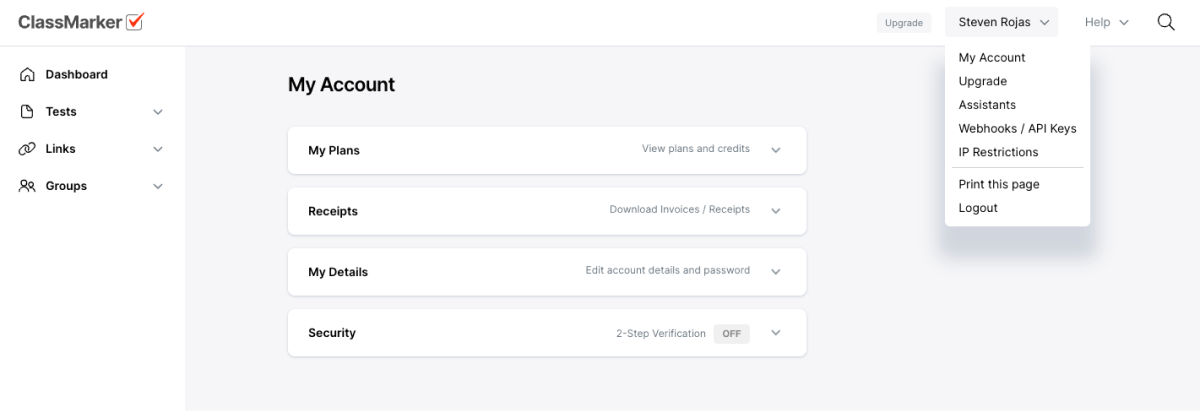Expand the Tests sidebar section
Image resolution: width=1200 pixels, height=411 pixels.
[158, 112]
